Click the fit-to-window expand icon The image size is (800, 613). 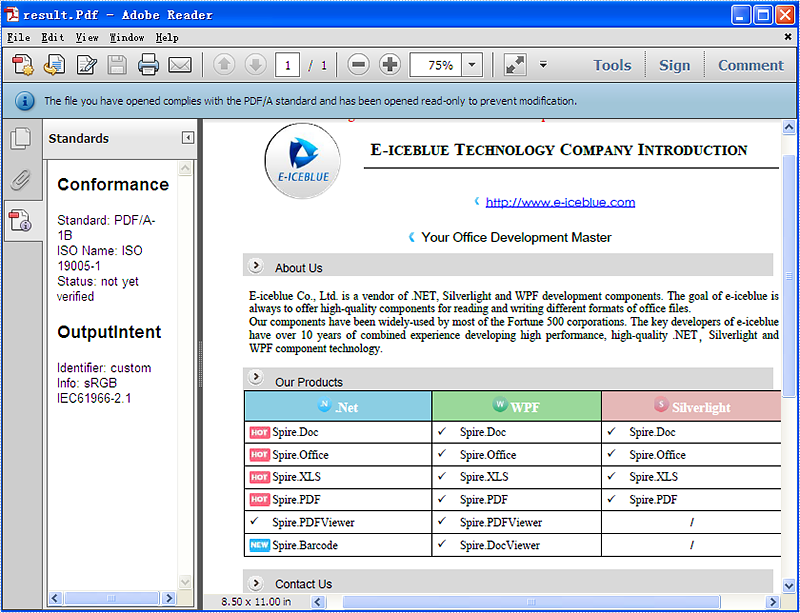(515, 65)
